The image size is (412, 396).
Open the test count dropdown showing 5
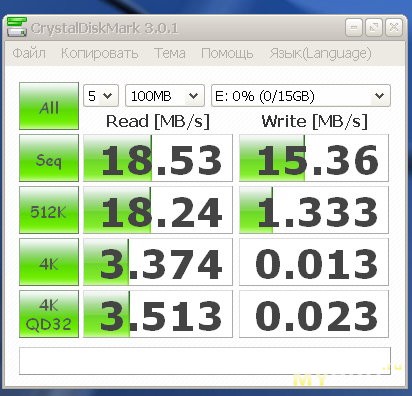(101, 96)
